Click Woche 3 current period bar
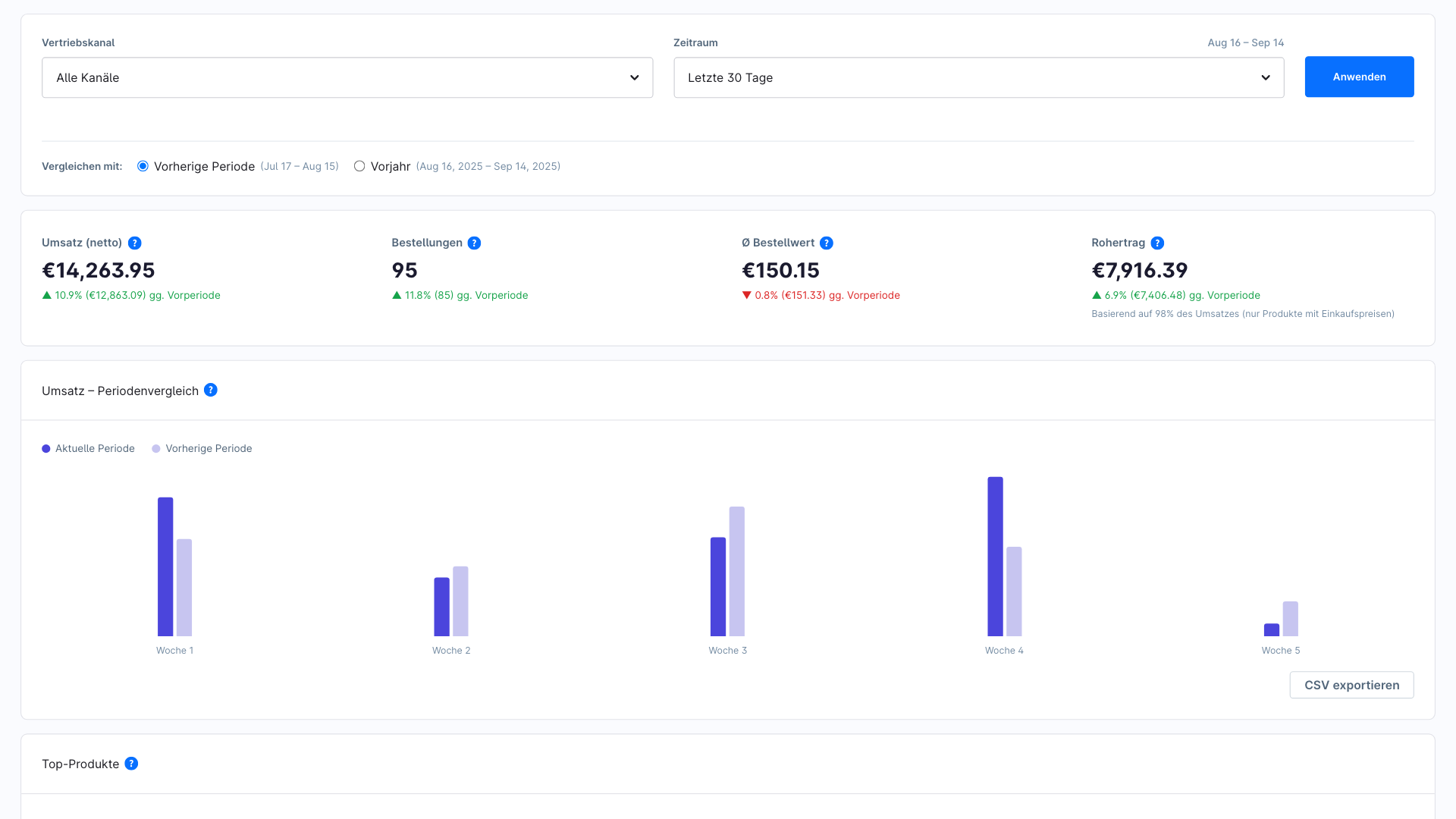 click(x=718, y=587)
